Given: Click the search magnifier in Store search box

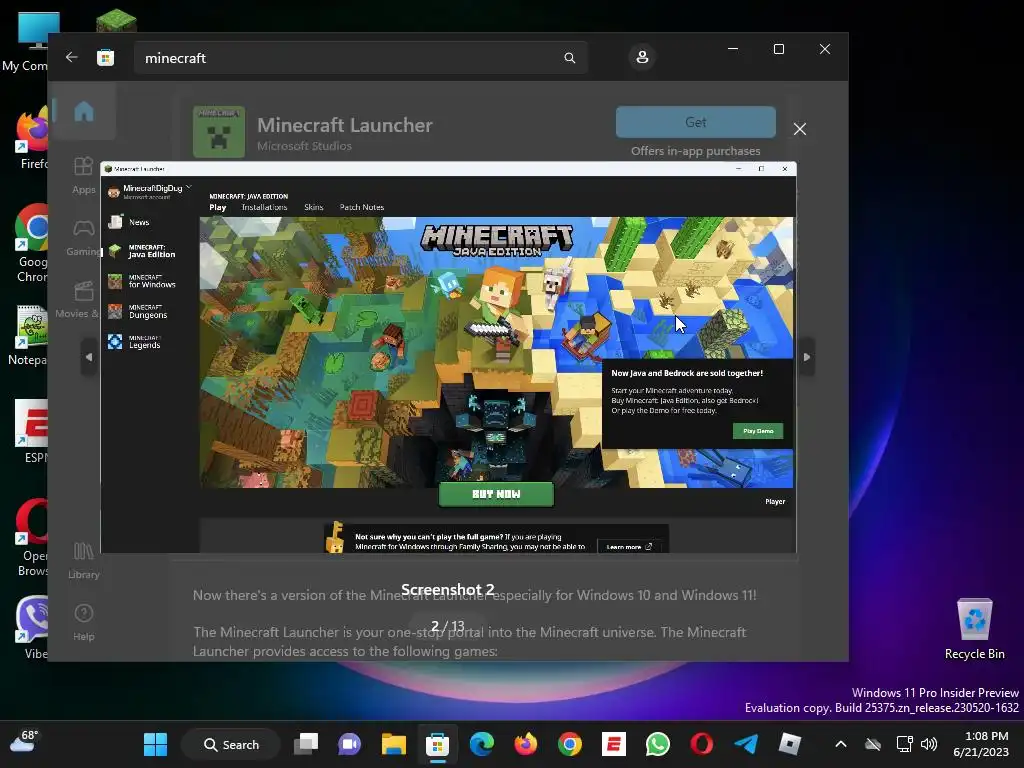Looking at the screenshot, I should (569, 58).
